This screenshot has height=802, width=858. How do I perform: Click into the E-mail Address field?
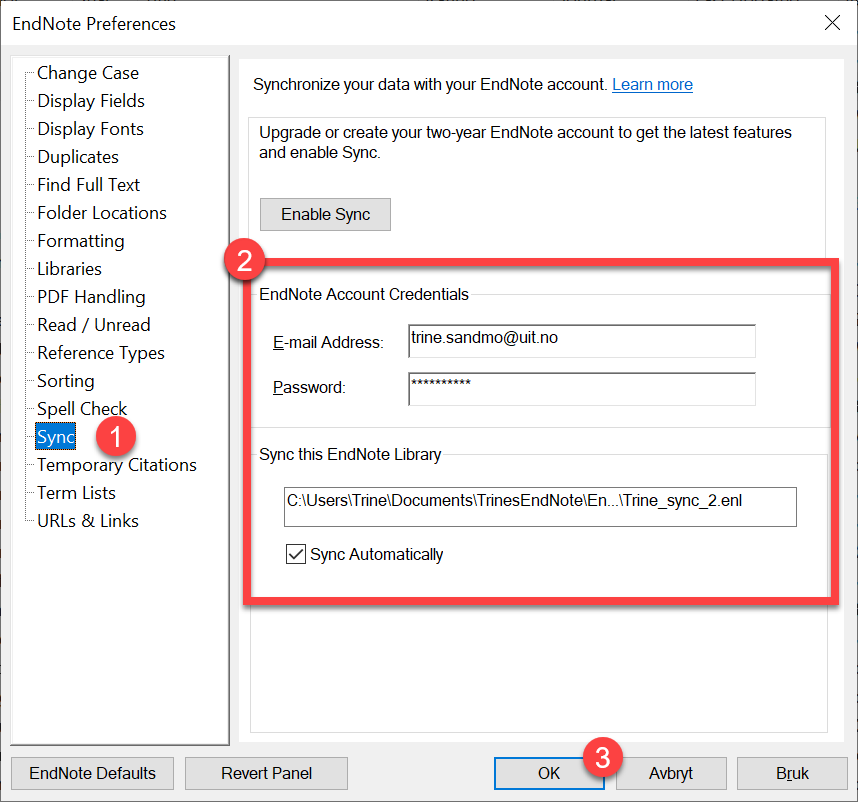tap(581, 341)
